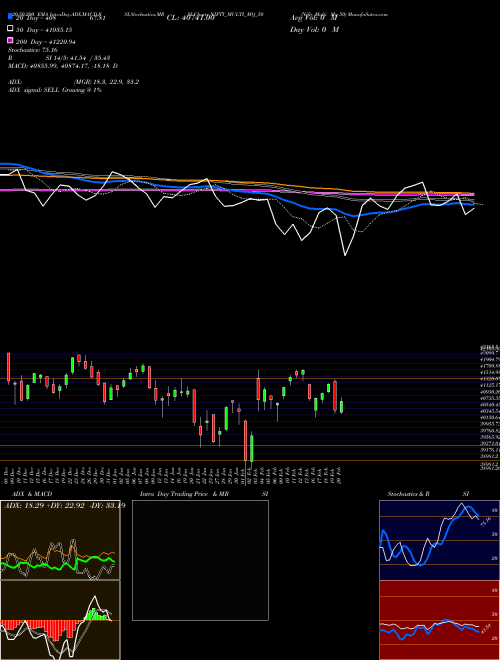Click the 'Avg Vol: 0 M' label

(x=314, y=18)
